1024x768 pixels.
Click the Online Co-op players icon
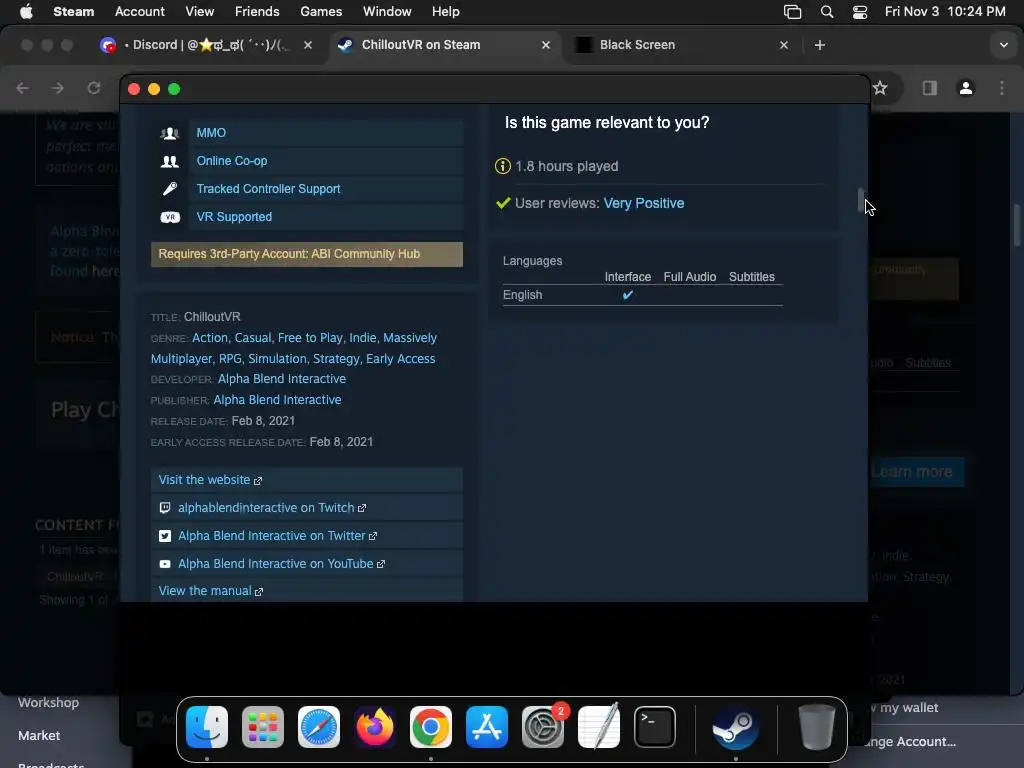170,161
